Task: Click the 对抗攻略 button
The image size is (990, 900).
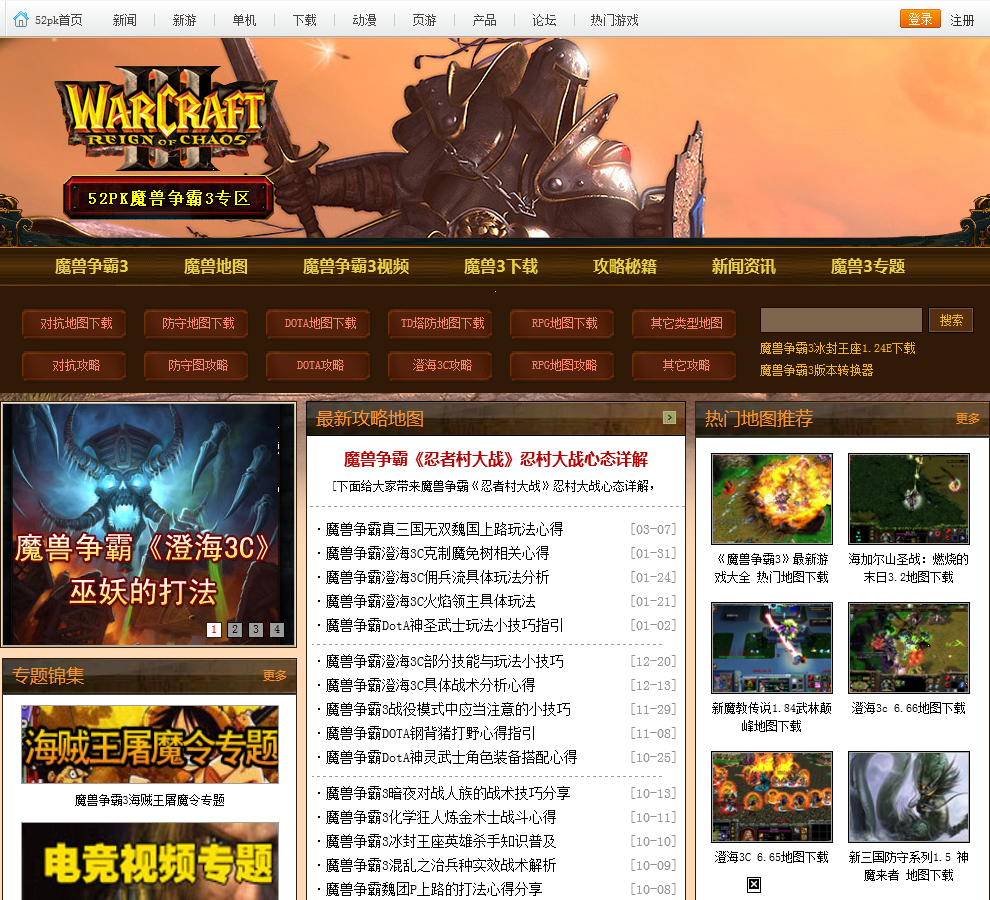Action: 76,365
